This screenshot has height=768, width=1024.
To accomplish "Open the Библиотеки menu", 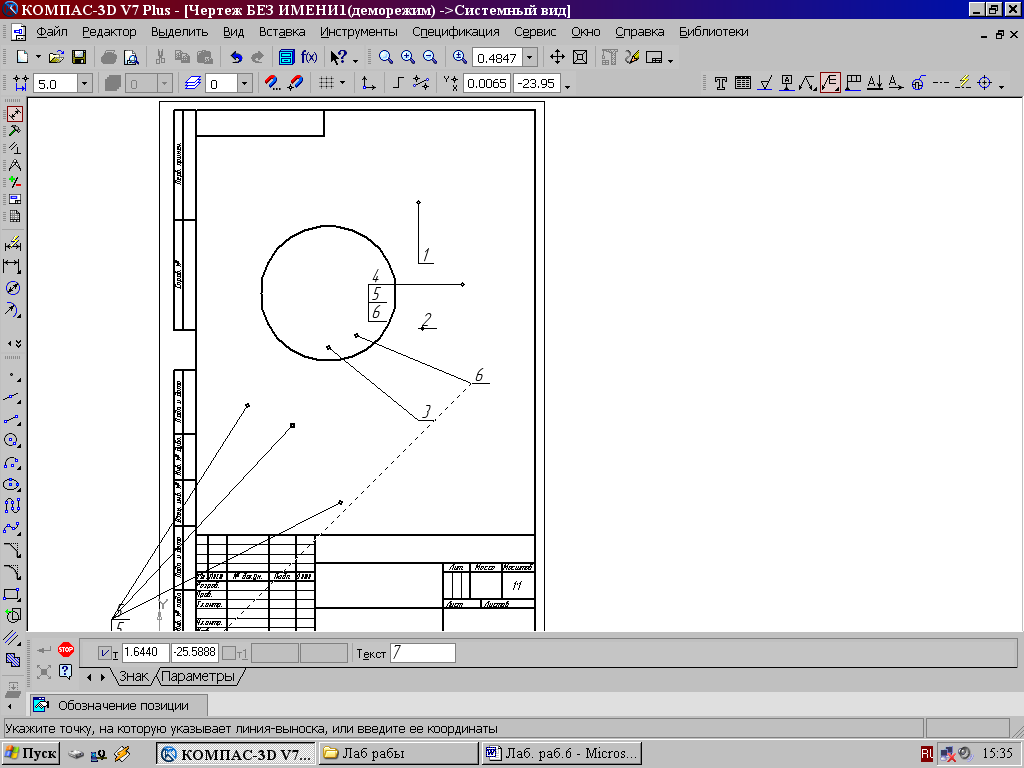I will [x=714, y=32].
